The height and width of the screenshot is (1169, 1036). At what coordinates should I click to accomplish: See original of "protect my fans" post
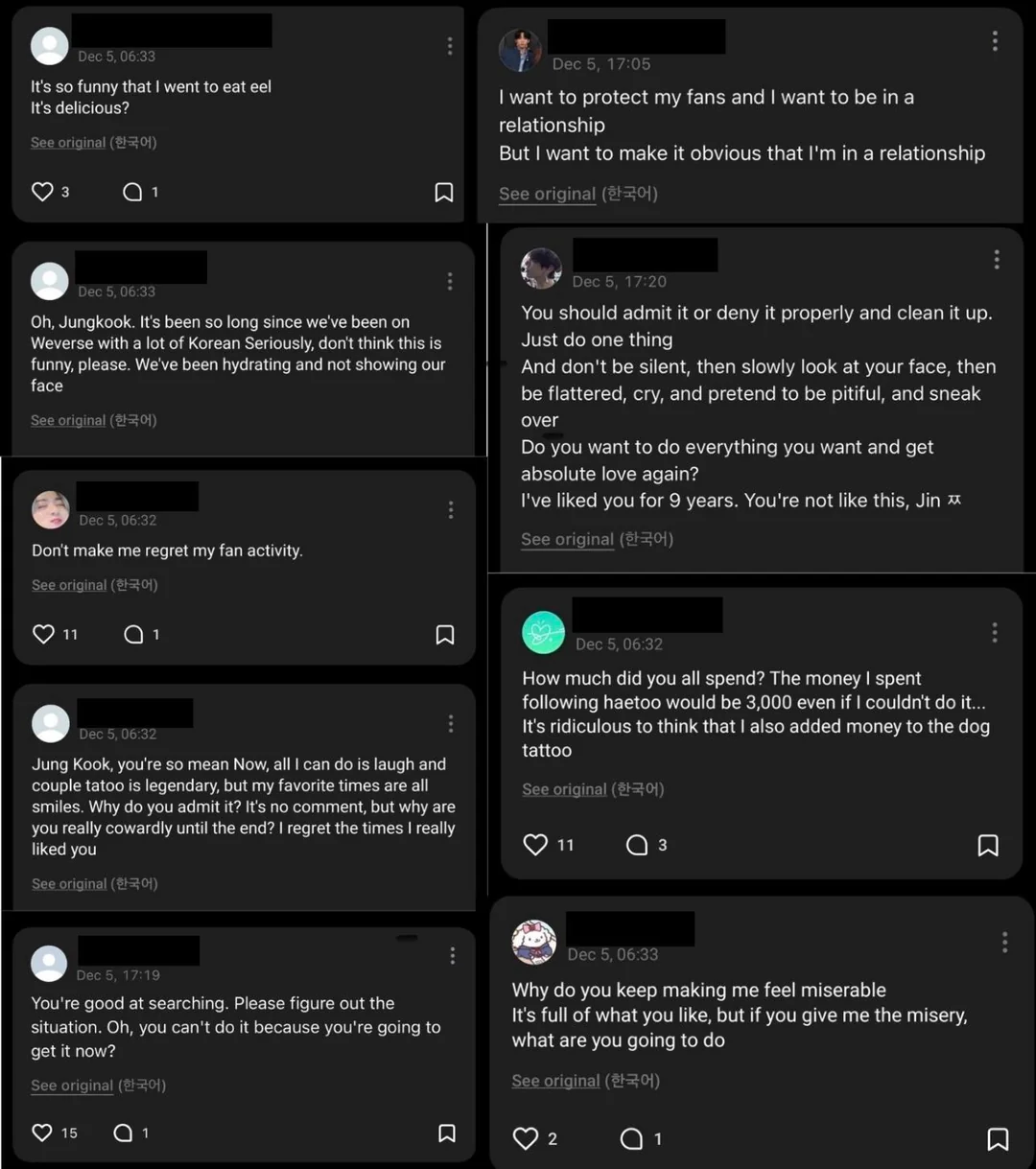coord(547,194)
